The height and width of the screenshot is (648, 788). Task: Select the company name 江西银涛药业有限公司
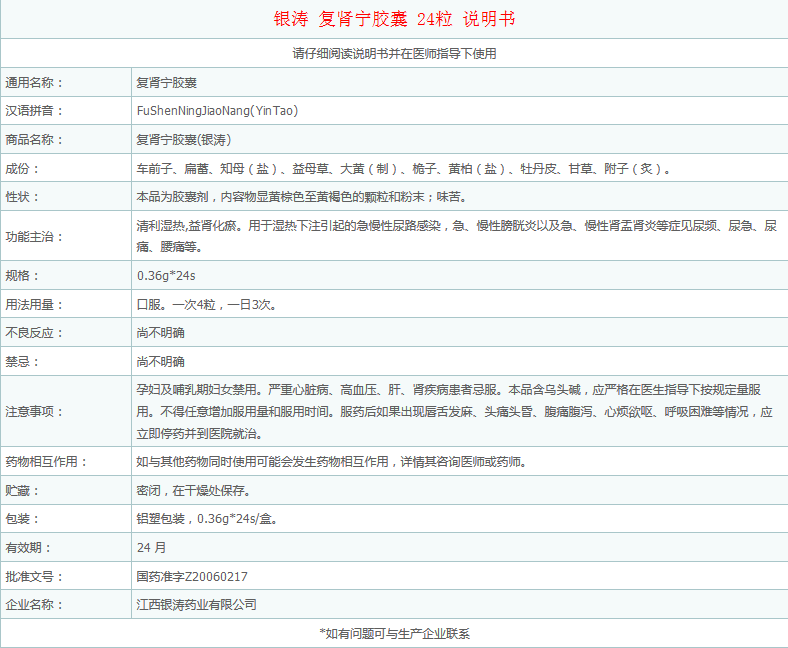[196, 604]
